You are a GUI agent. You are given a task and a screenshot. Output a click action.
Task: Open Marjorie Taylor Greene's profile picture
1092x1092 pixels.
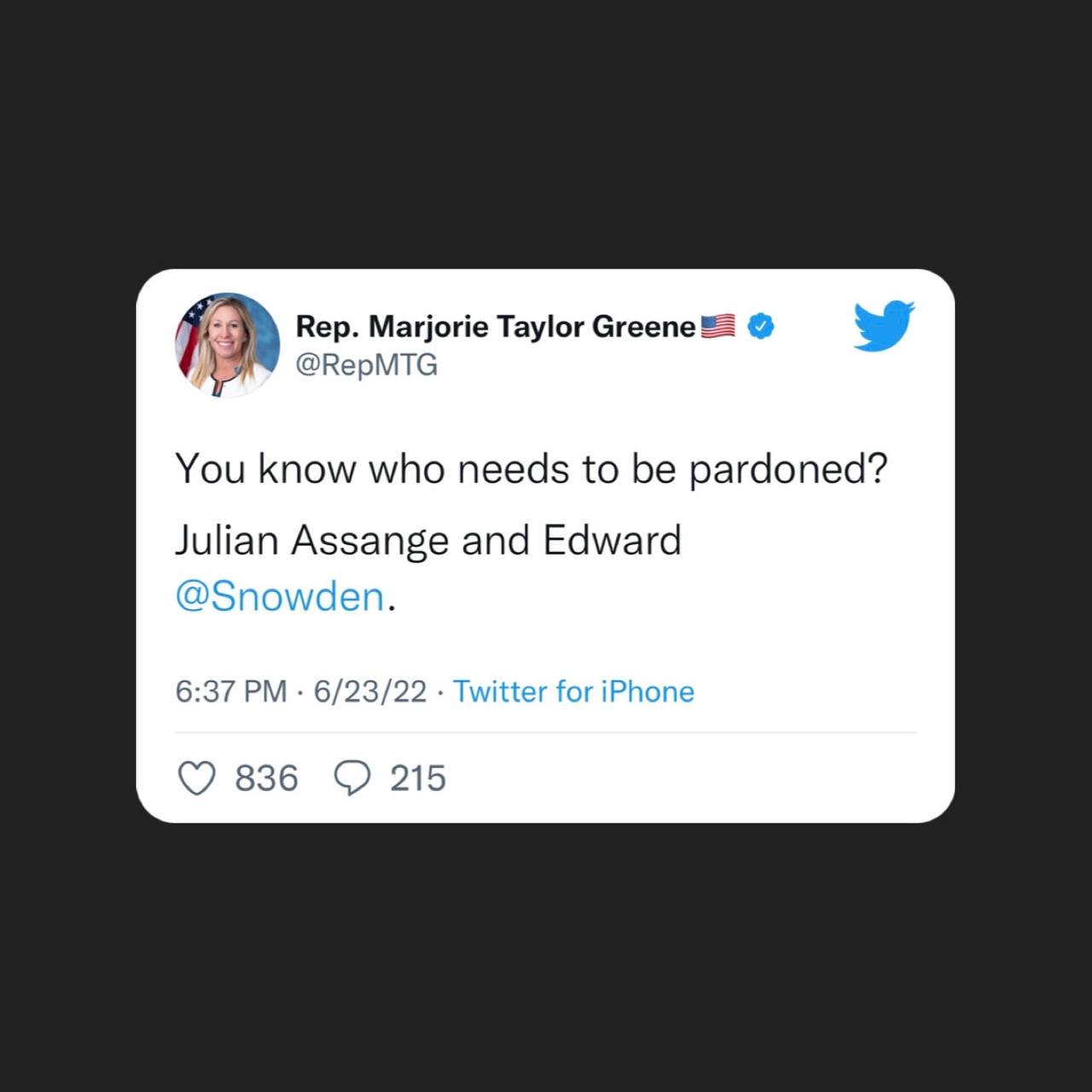[x=228, y=345]
